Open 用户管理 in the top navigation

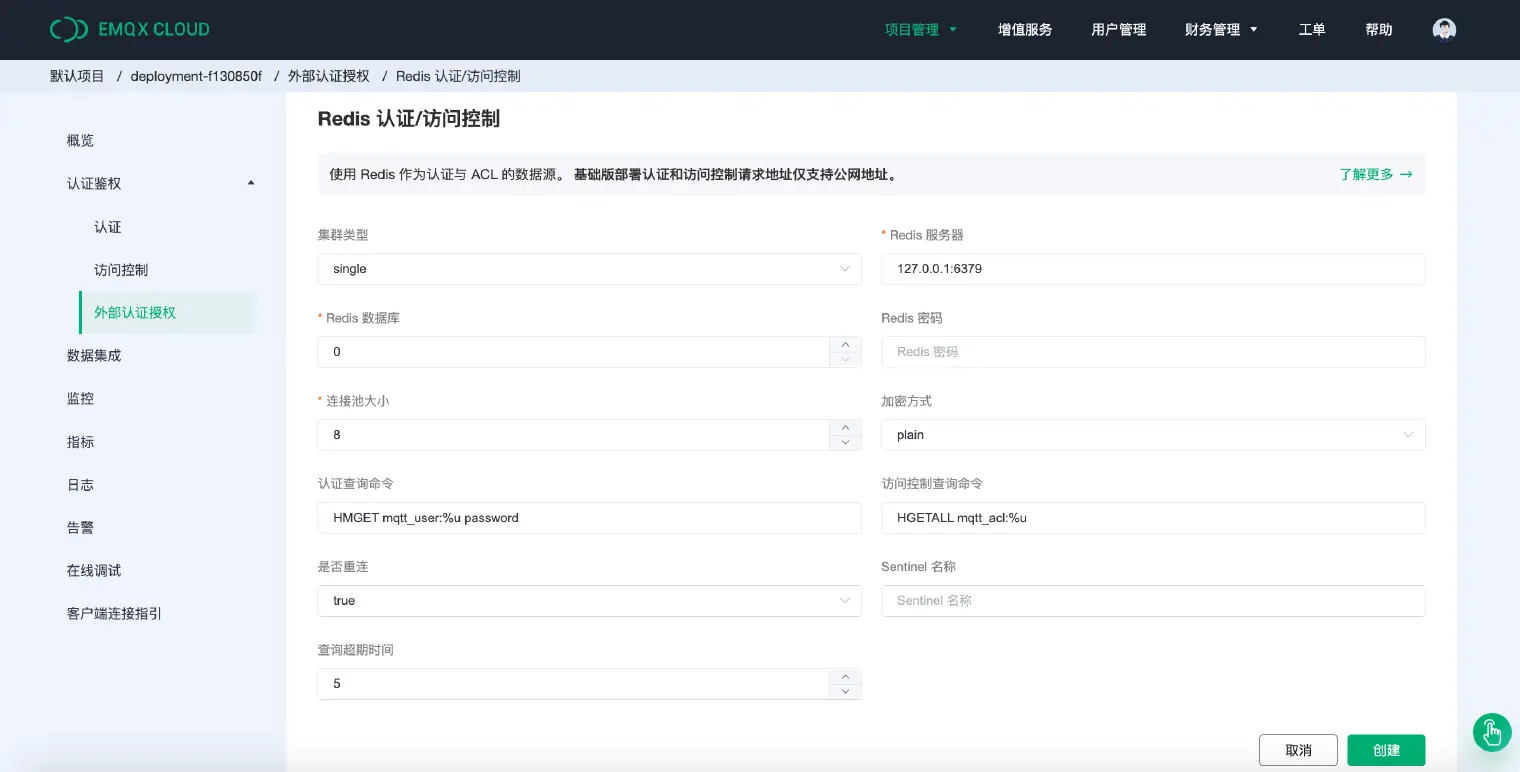tap(1119, 30)
